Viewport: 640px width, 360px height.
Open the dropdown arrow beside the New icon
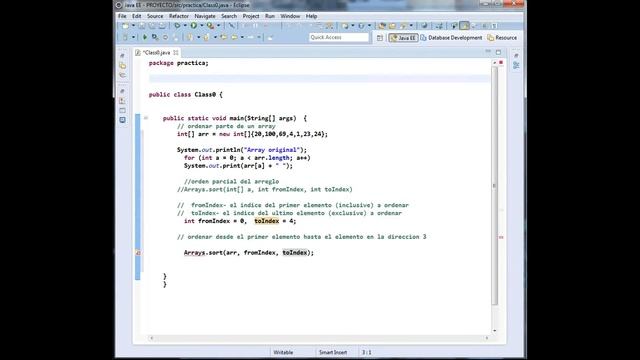pyautogui.click(x=133, y=26)
